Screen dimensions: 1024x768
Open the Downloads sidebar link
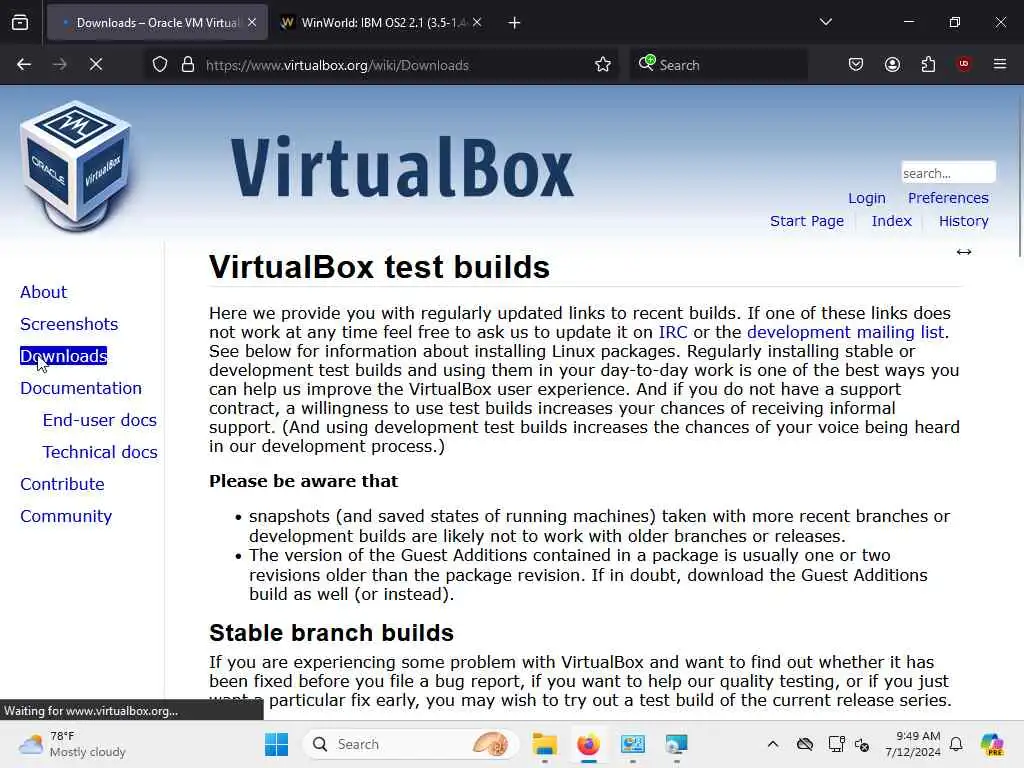coord(63,356)
